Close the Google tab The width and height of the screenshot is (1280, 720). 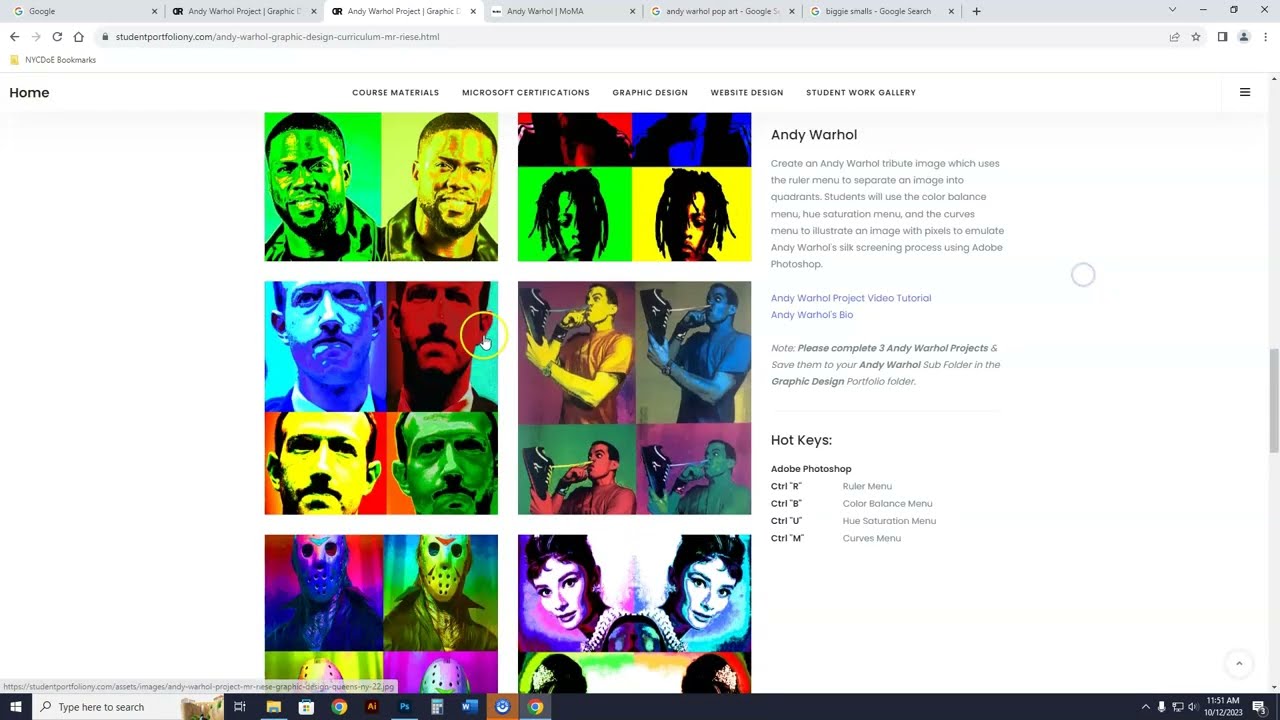(x=154, y=11)
